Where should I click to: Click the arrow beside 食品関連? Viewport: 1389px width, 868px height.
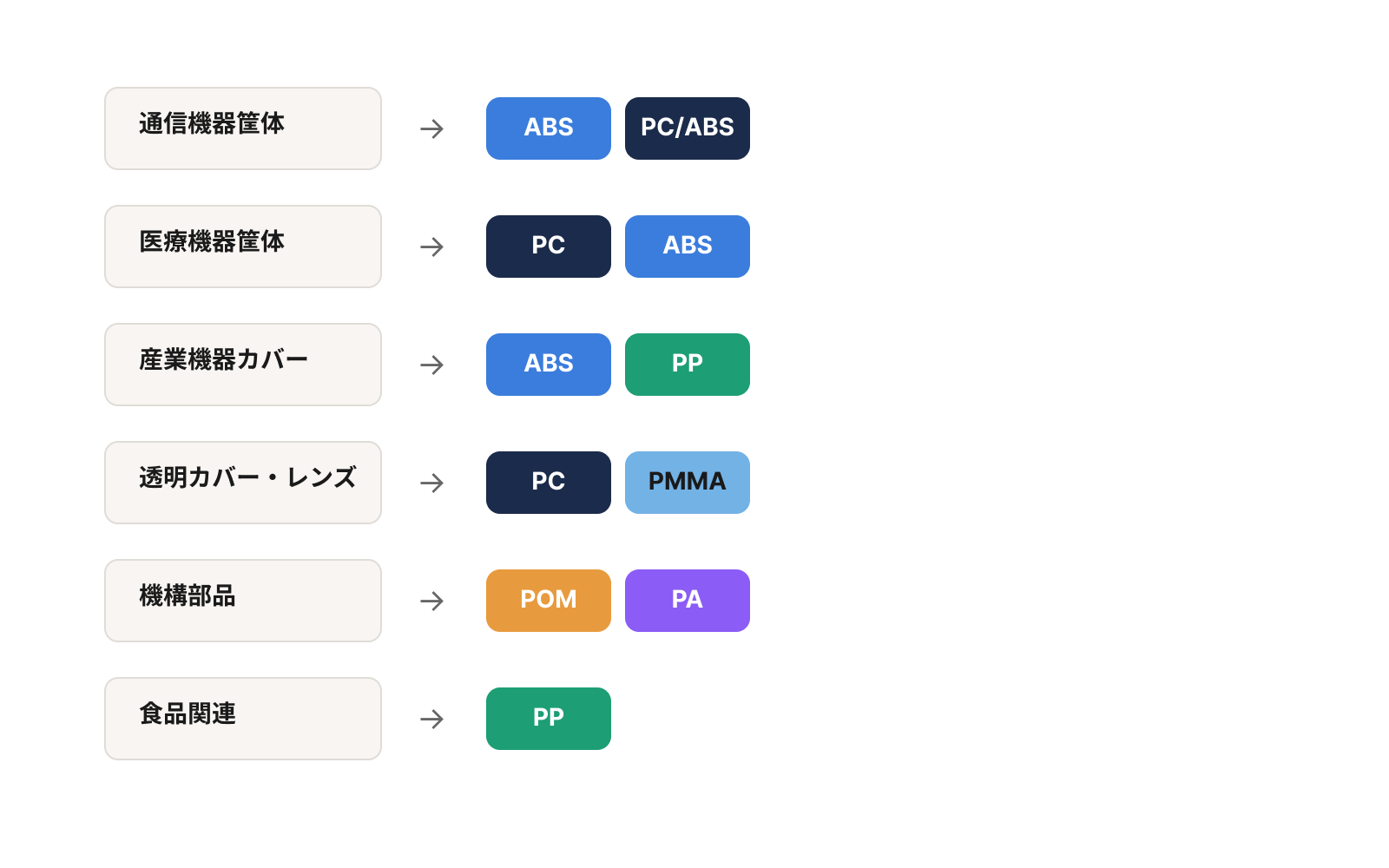click(431, 719)
